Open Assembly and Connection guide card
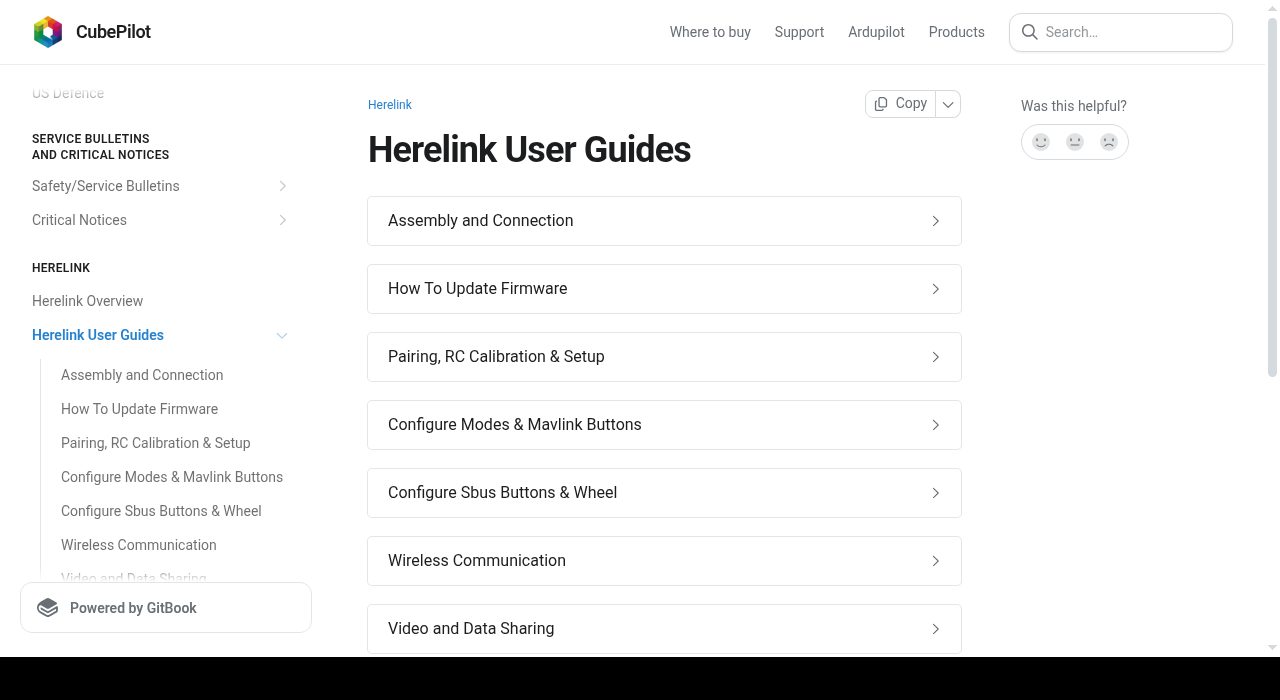 [664, 221]
